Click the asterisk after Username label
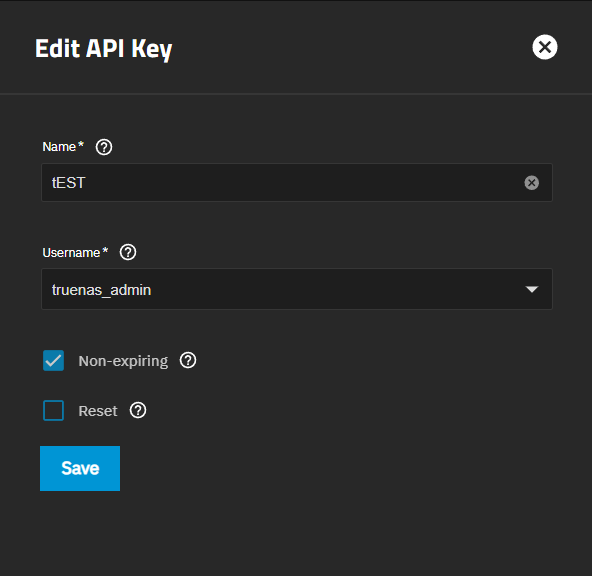Image resolution: width=592 pixels, height=576 pixels. tap(105, 250)
